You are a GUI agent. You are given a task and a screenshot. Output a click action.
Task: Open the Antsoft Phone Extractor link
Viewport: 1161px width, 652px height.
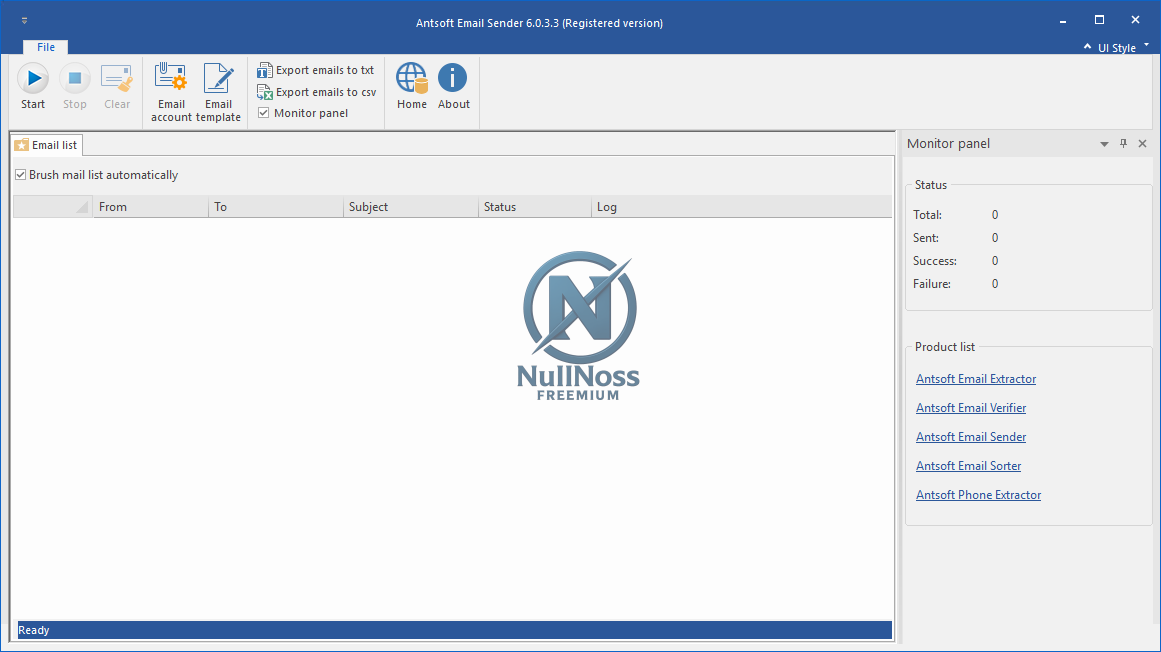(x=978, y=495)
